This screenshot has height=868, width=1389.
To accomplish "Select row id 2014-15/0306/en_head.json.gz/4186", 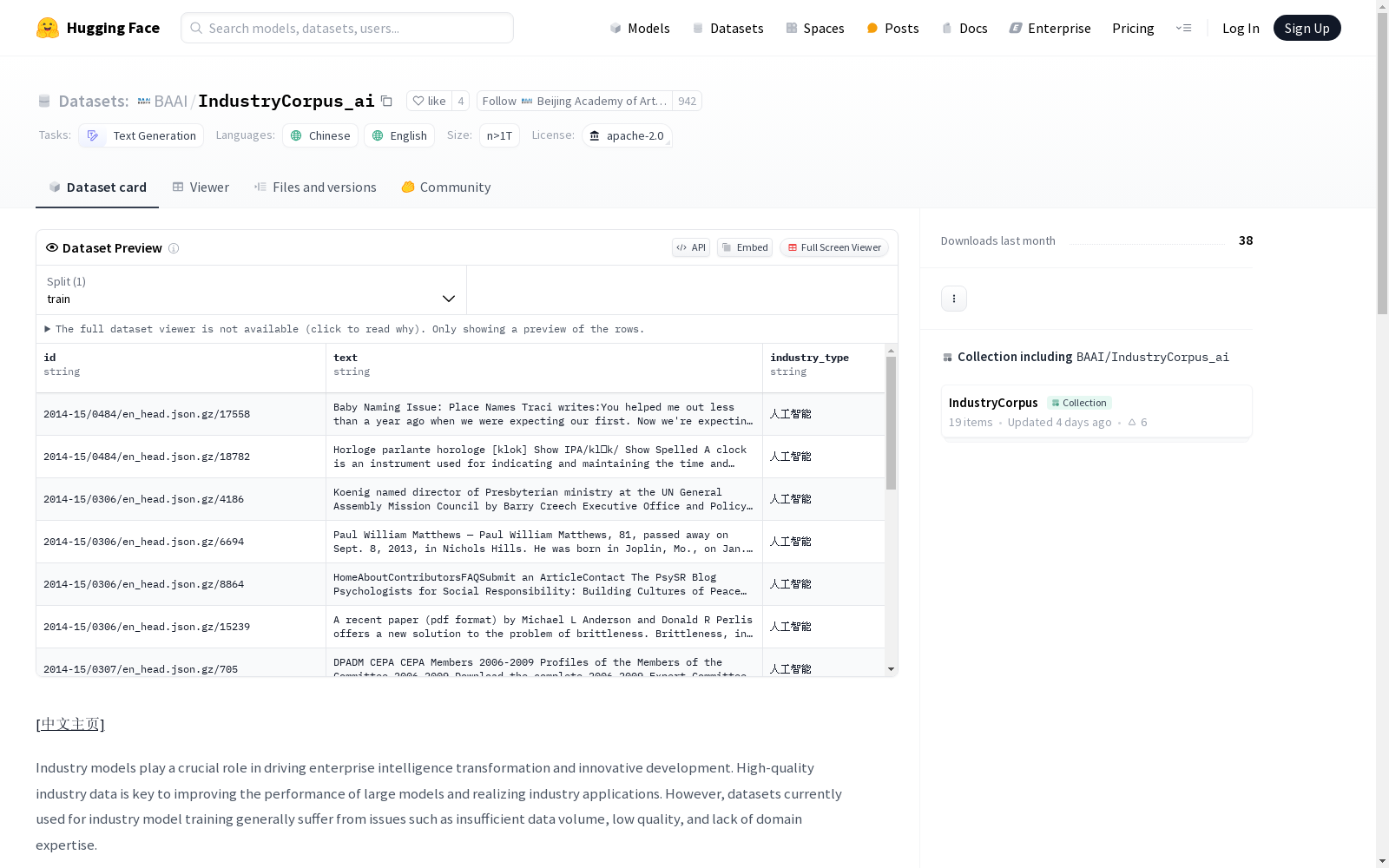I will coord(181,499).
